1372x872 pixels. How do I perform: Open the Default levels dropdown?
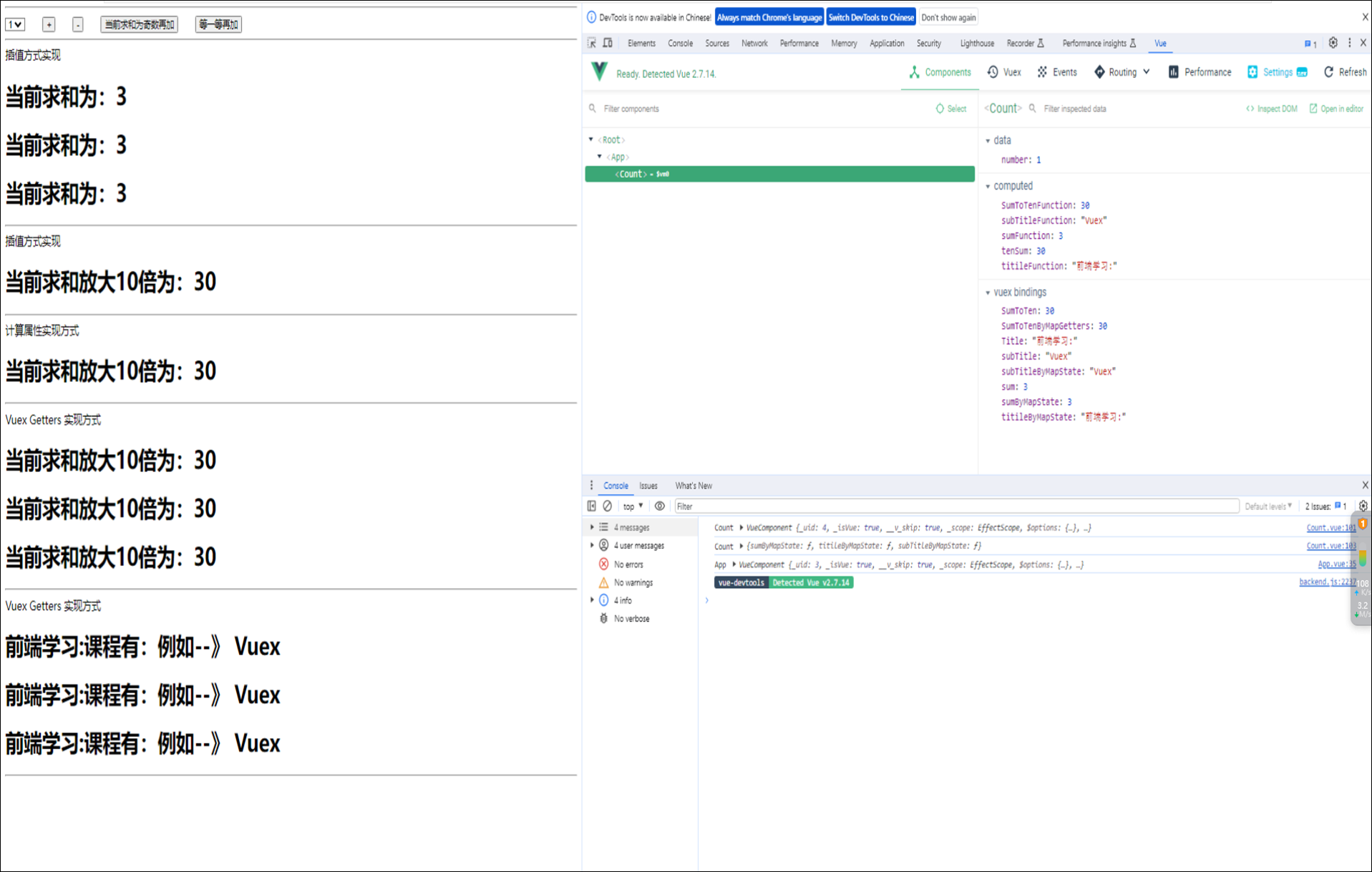coord(1268,506)
